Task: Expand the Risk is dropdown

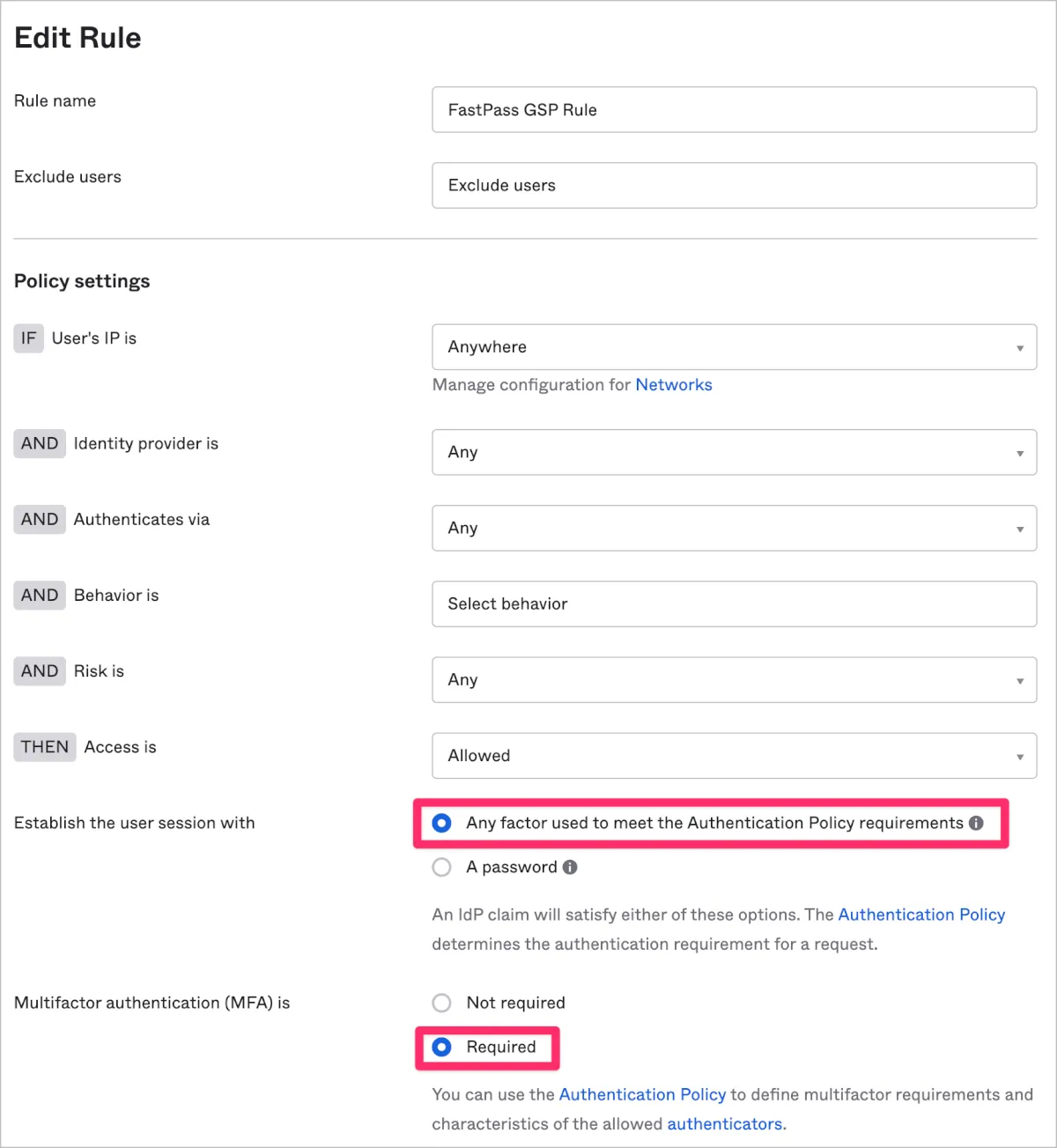Action: 733,679
